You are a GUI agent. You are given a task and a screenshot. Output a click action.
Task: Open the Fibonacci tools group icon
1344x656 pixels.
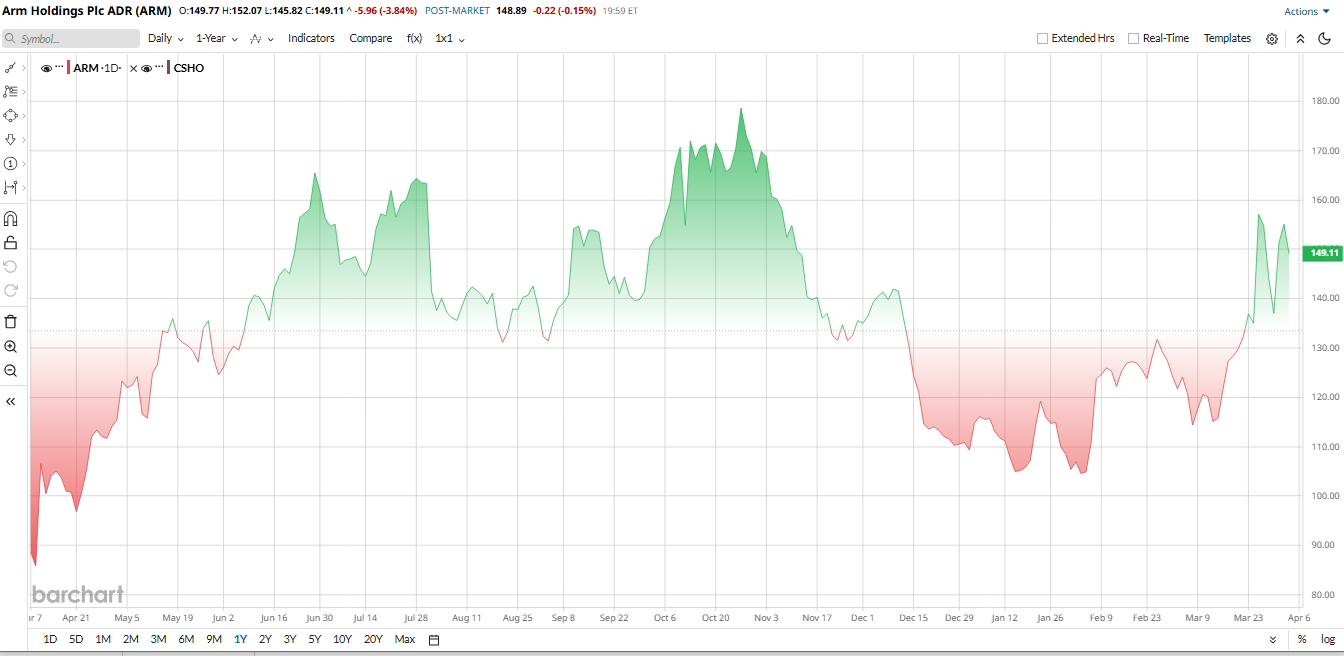coord(10,91)
